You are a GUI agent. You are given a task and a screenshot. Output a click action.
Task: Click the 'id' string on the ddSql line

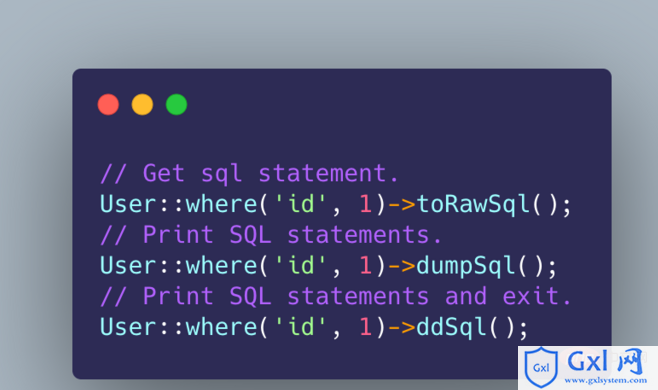pyautogui.click(x=300, y=327)
